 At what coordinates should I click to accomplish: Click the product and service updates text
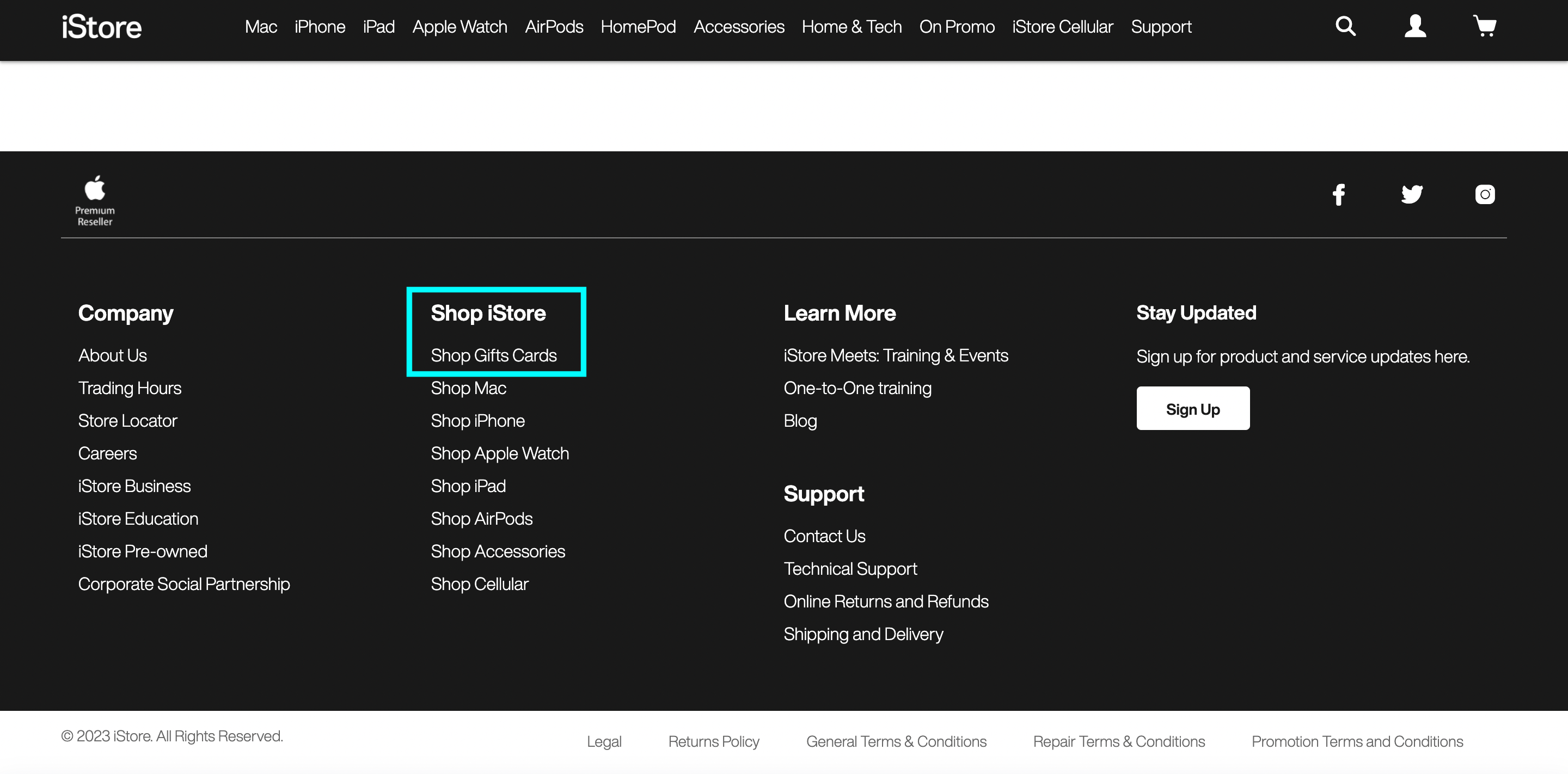pos(1303,357)
